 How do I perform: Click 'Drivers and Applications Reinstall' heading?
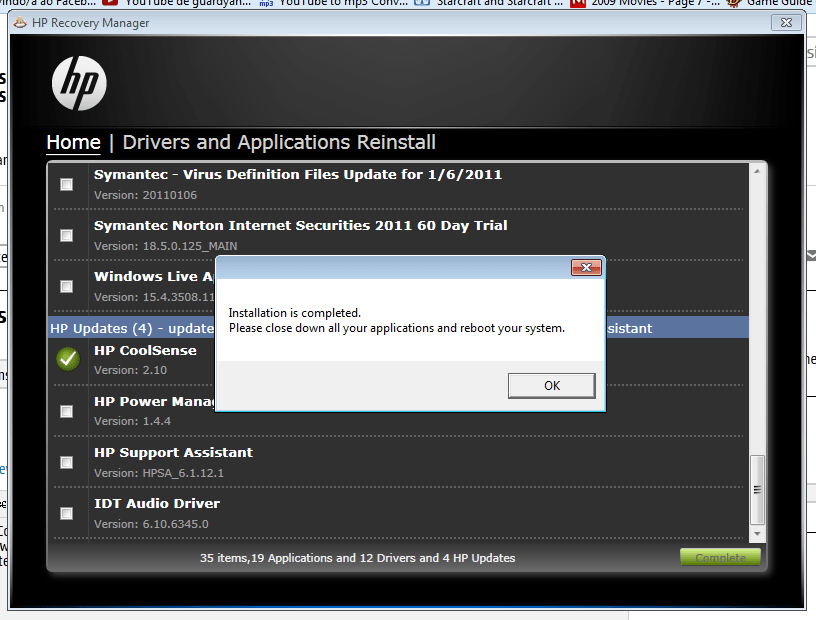tap(279, 142)
